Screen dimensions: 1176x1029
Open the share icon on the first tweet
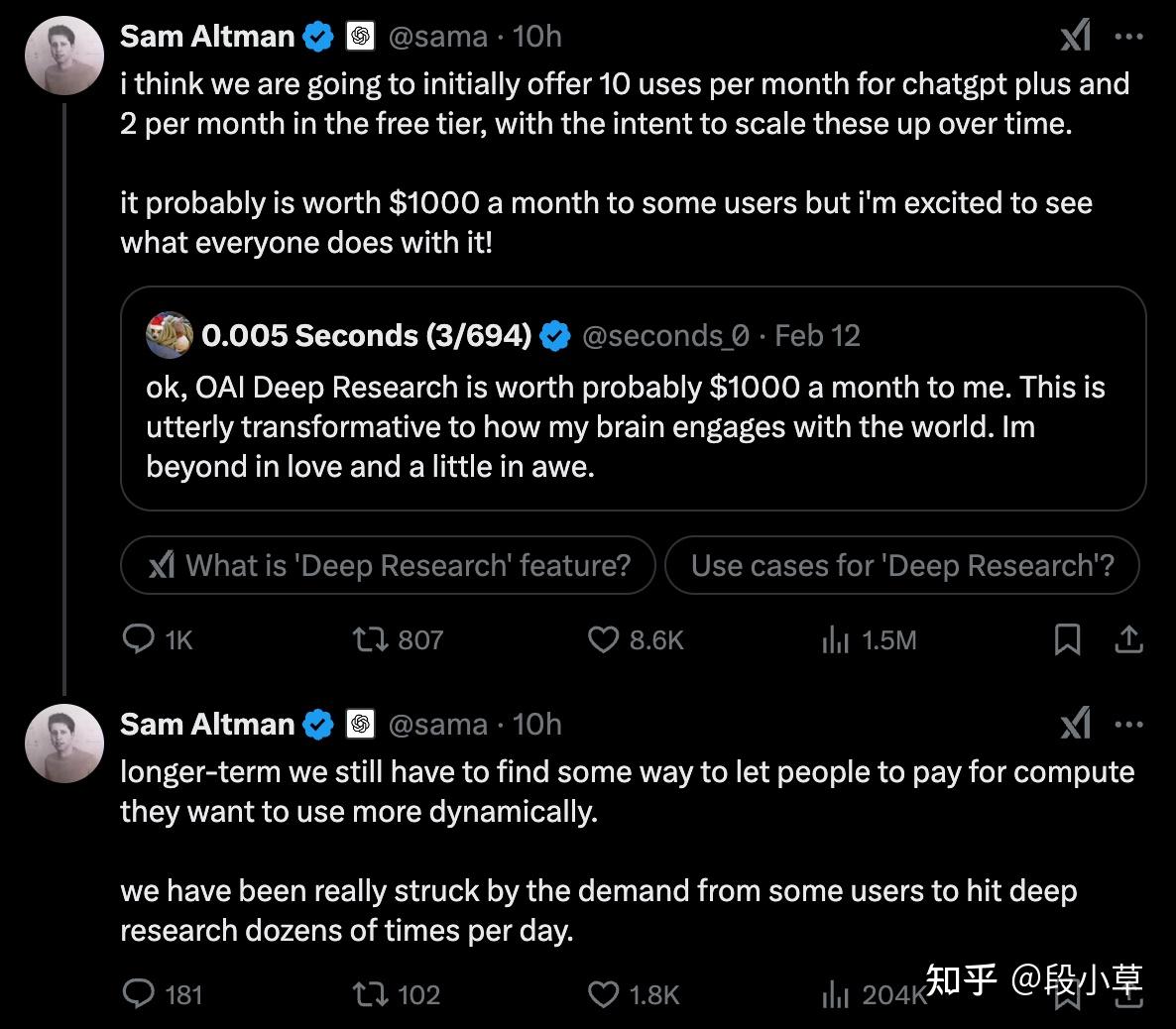[1129, 640]
